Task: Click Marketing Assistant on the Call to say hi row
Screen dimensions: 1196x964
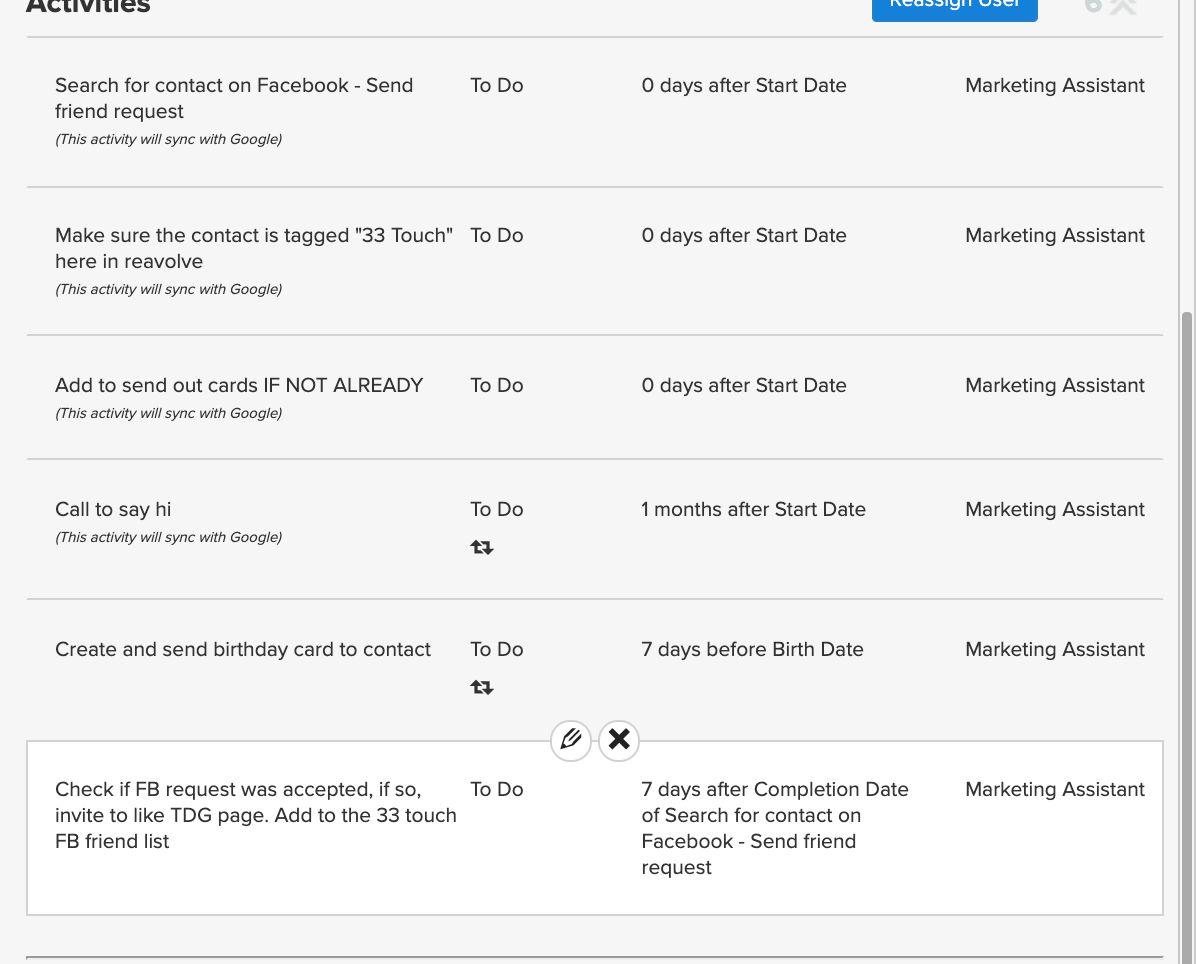Action: tap(1054, 510)
